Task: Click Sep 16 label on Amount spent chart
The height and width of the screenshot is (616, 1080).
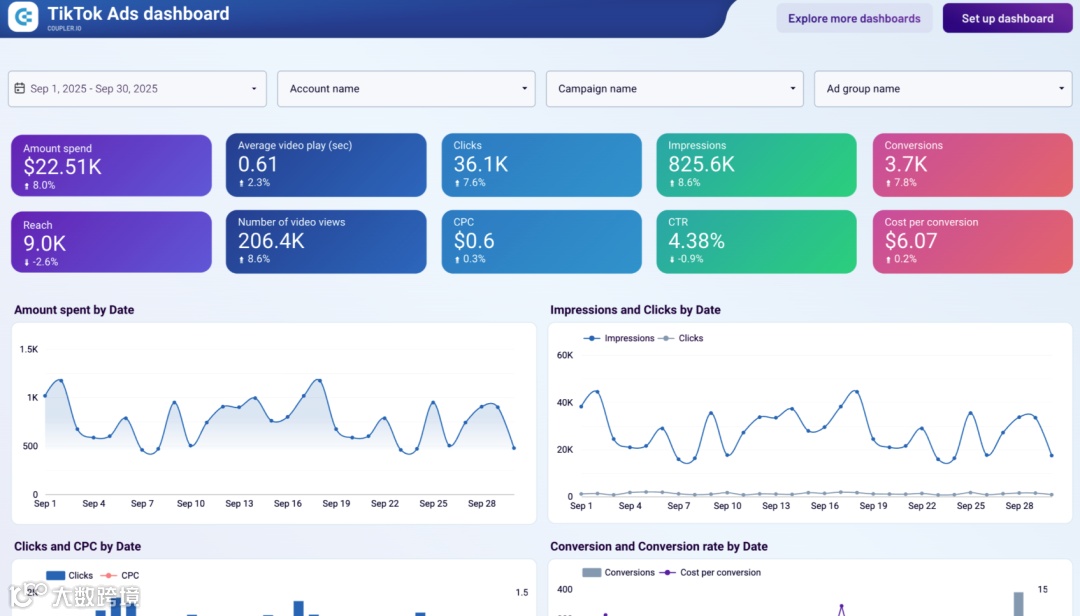Action: click(x=287, y=504)
